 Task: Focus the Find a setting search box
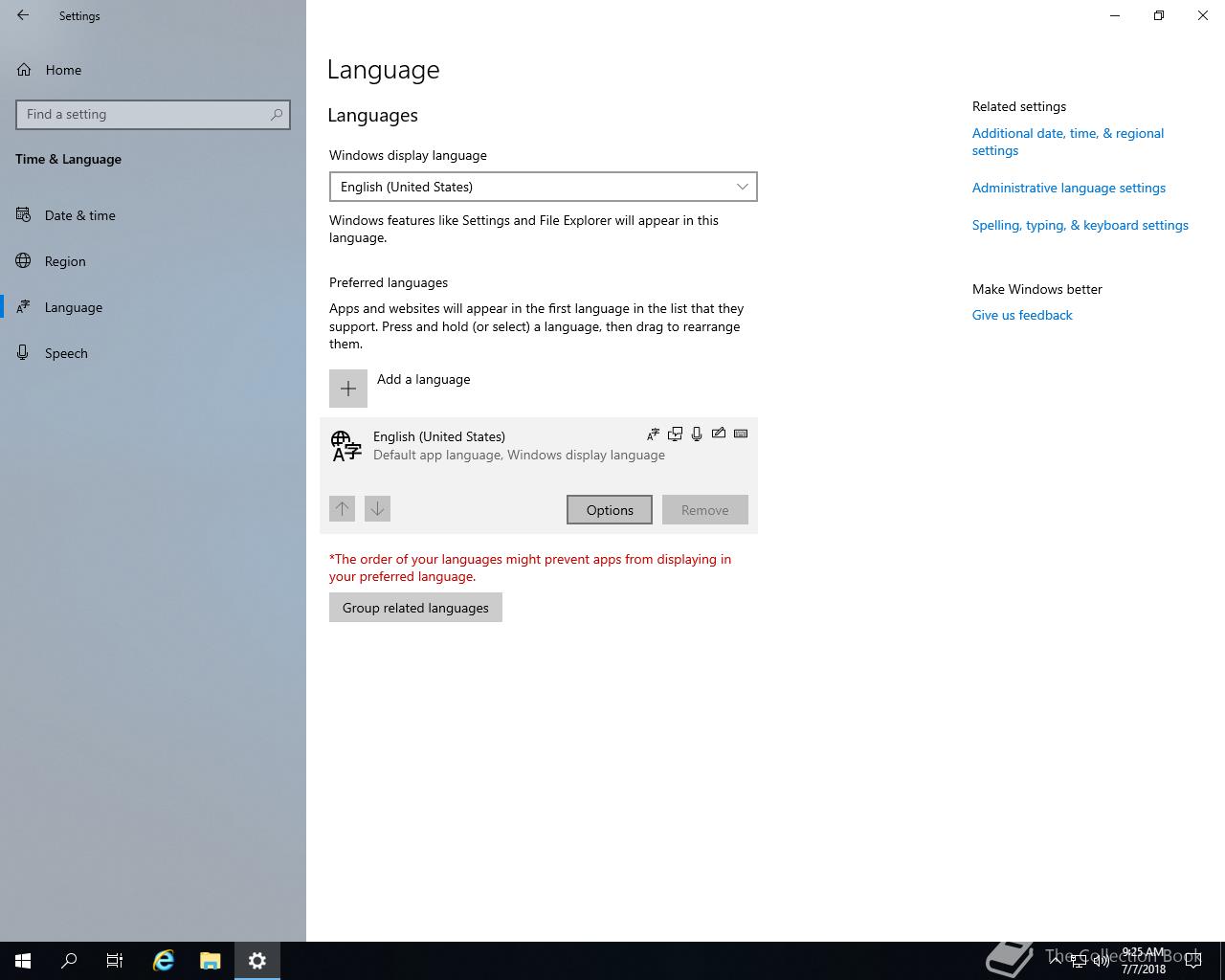point(153,115)
